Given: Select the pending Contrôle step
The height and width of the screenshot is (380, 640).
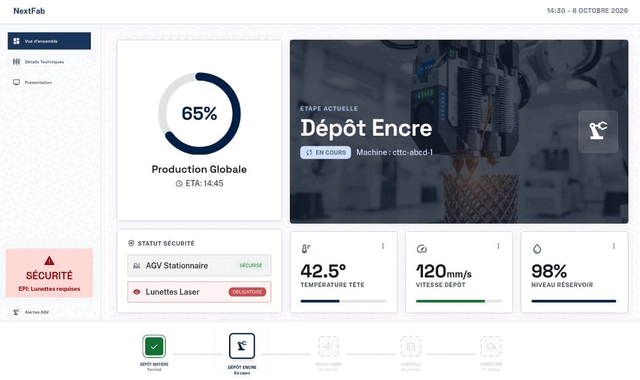Looking at the screenshot, I should [x=411, y=347].
